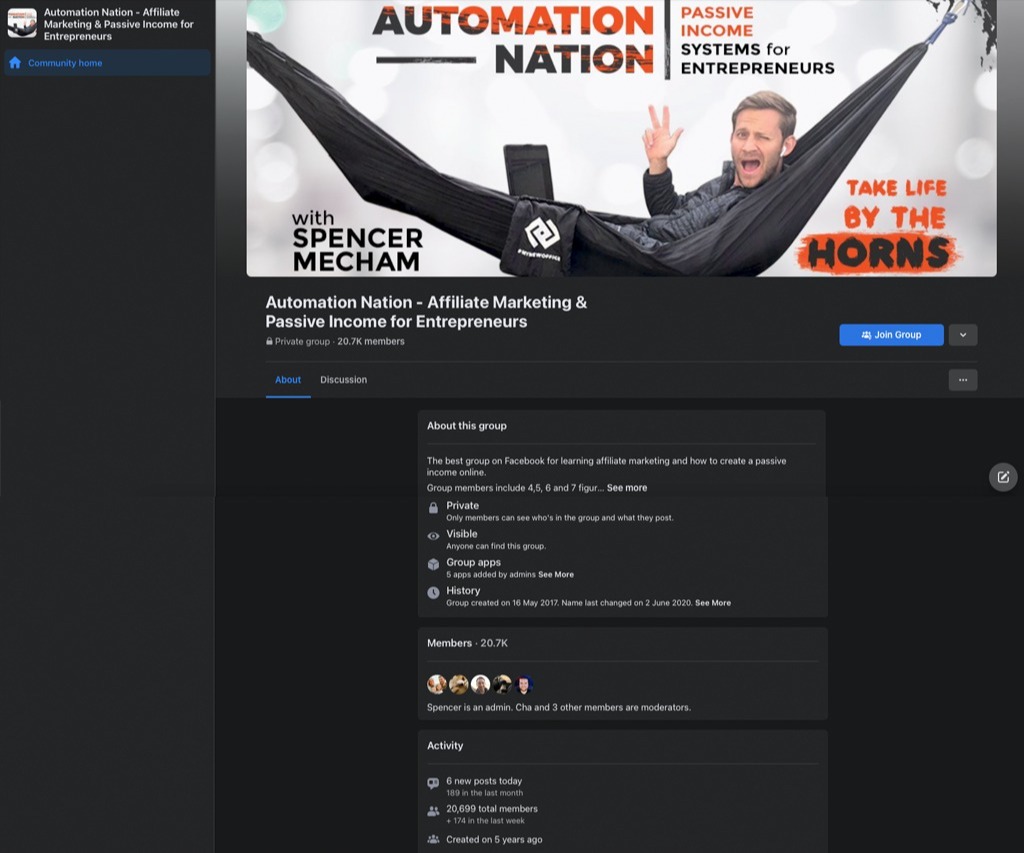
Task: Click the group name in the left sidebar
Action: pos(119,24)
